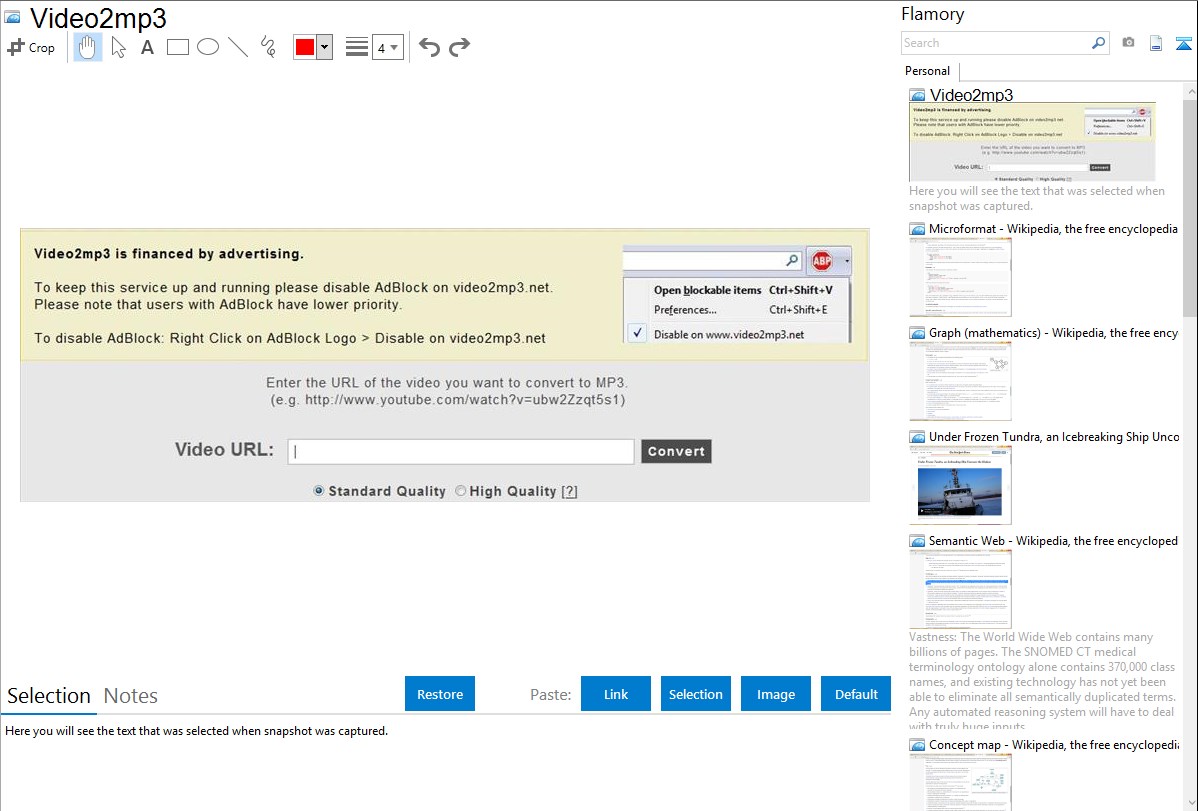Click the Concept map snapshot title
Viewport: 1198px width, 811px height.
coord(1054,744)
